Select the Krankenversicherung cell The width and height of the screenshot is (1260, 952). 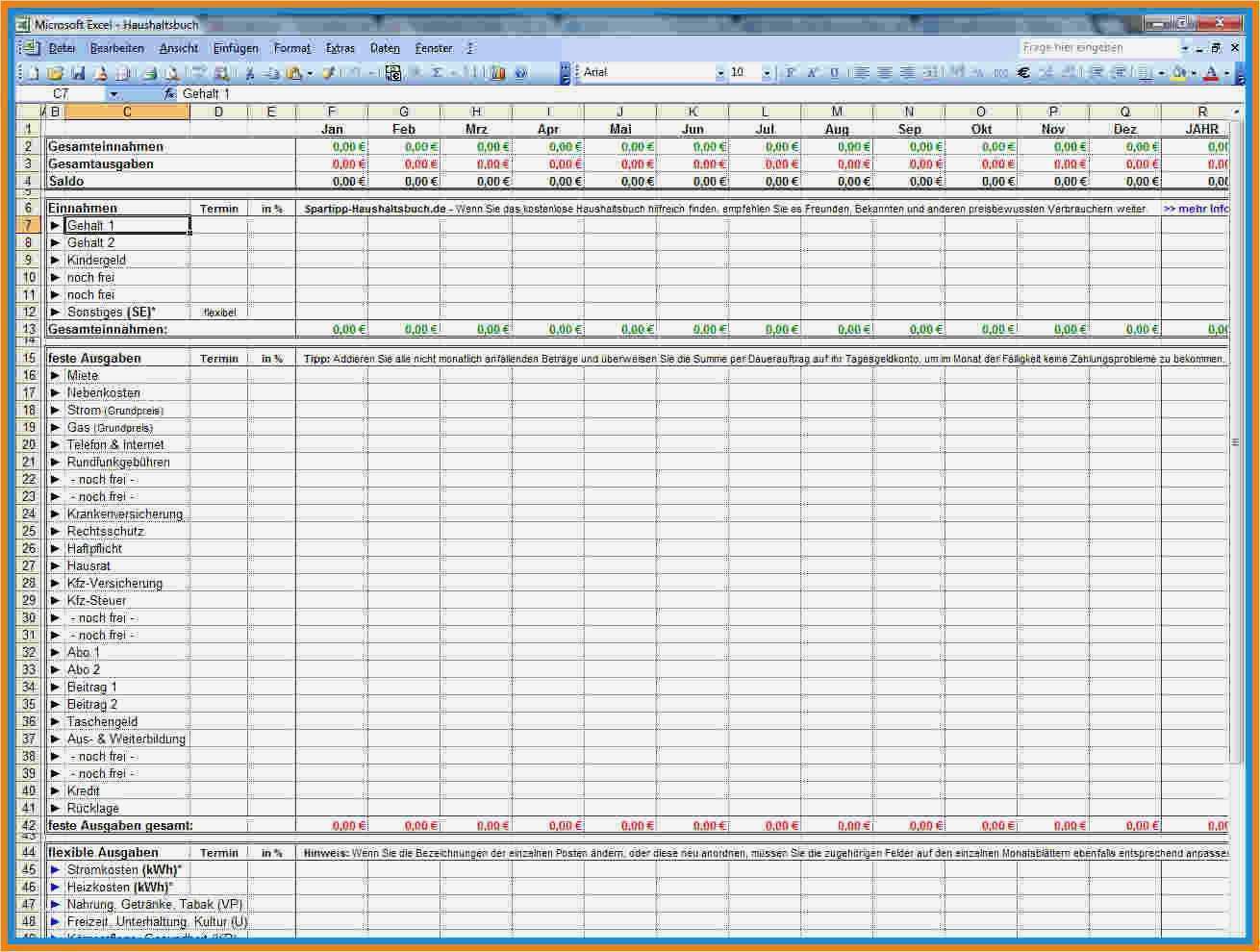coord(127,514)
